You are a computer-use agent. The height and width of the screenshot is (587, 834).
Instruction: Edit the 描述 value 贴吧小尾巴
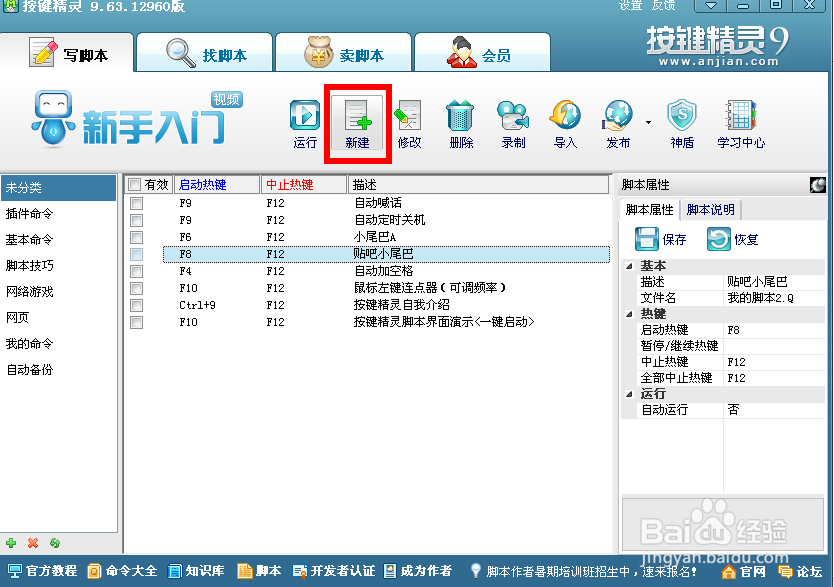[x=774, y=282]
